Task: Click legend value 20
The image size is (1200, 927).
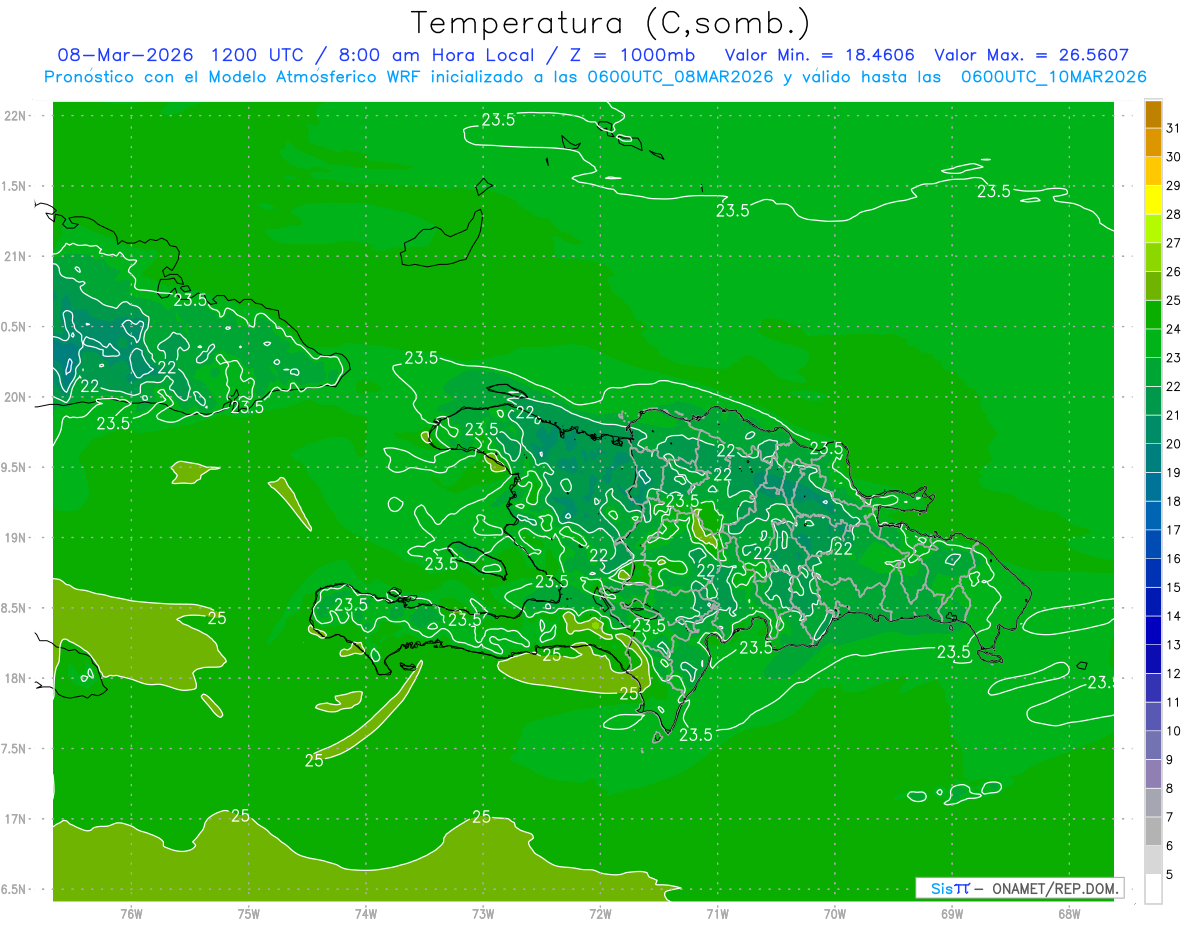Action: pos(1173,444)
